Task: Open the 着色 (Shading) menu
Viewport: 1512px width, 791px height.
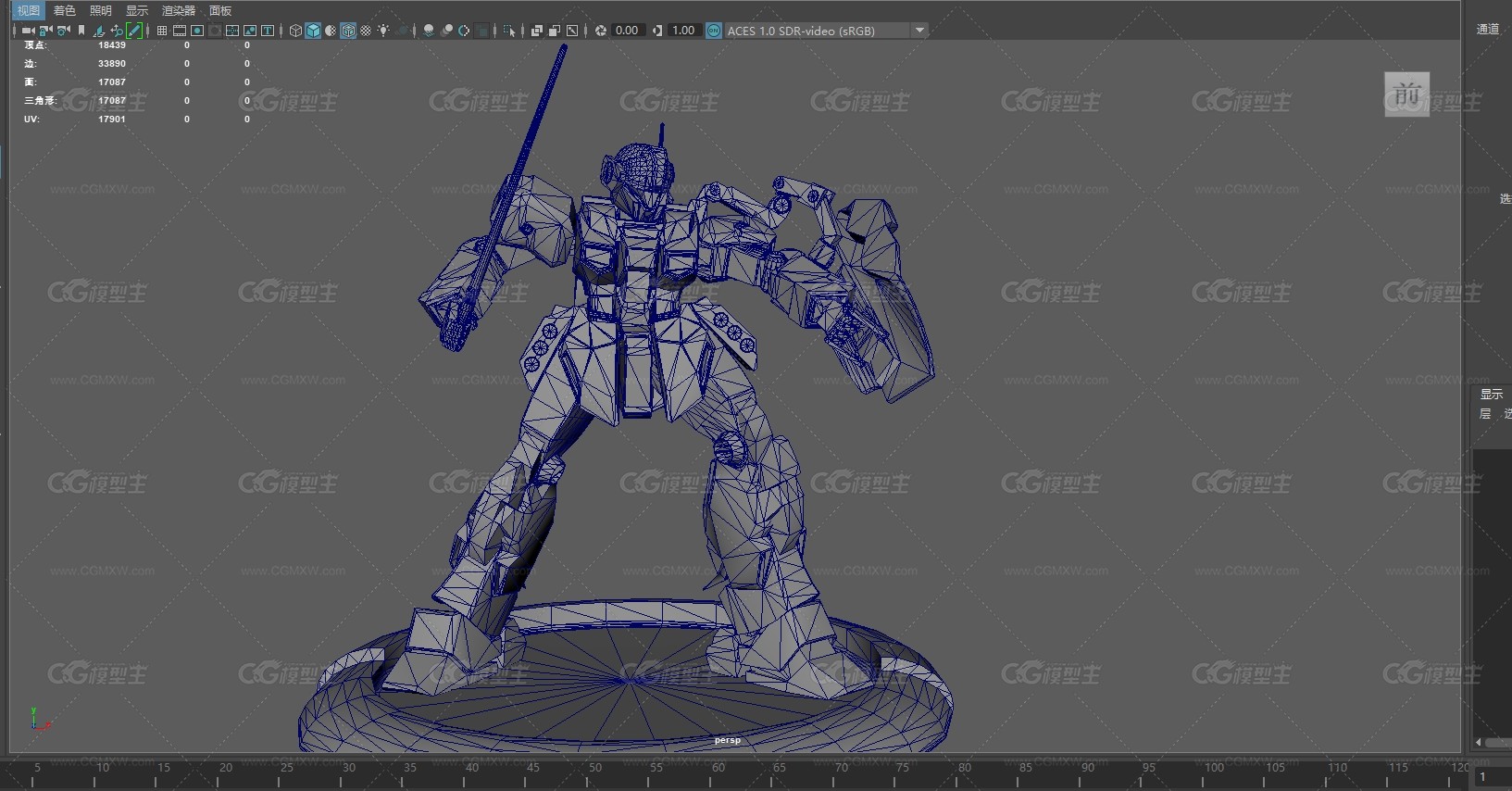Action: pos(64,10)
